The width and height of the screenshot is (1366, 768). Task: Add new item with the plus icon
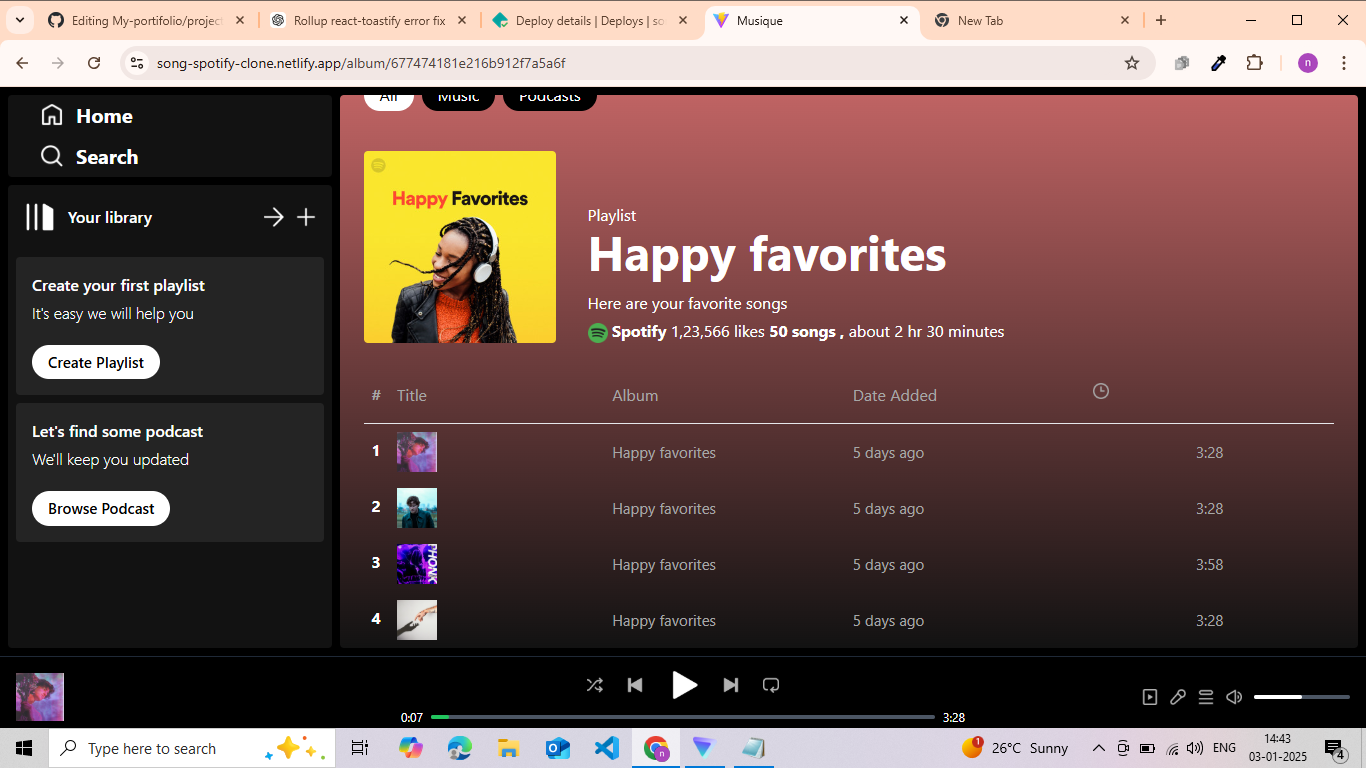point(306,217)
